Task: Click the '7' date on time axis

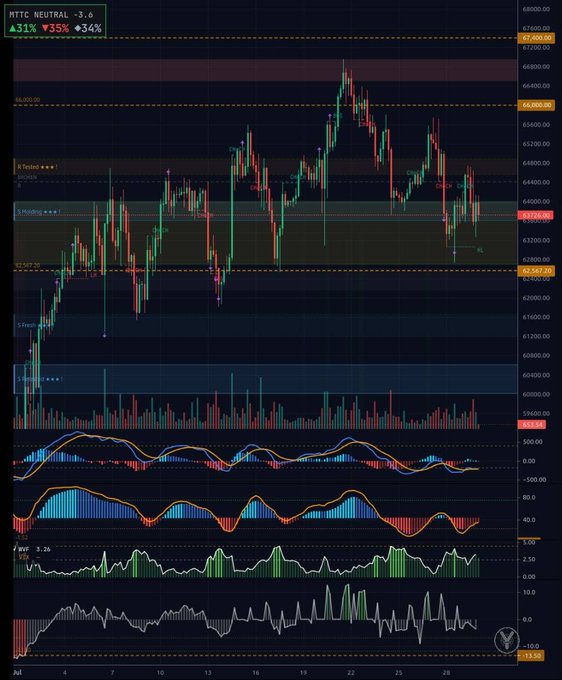Action: pyautogui.click(x=112, y=673)
